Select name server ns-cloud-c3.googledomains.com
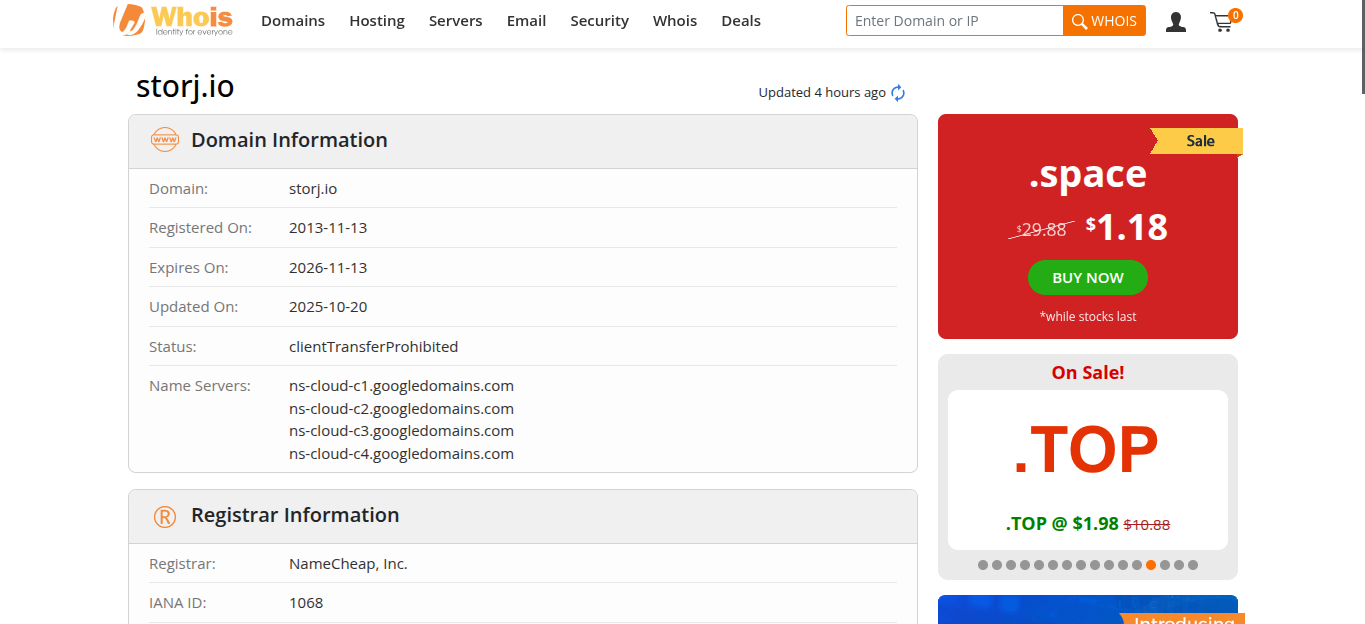This screenshot has width=1365, height=624. (x=401, y=431)
